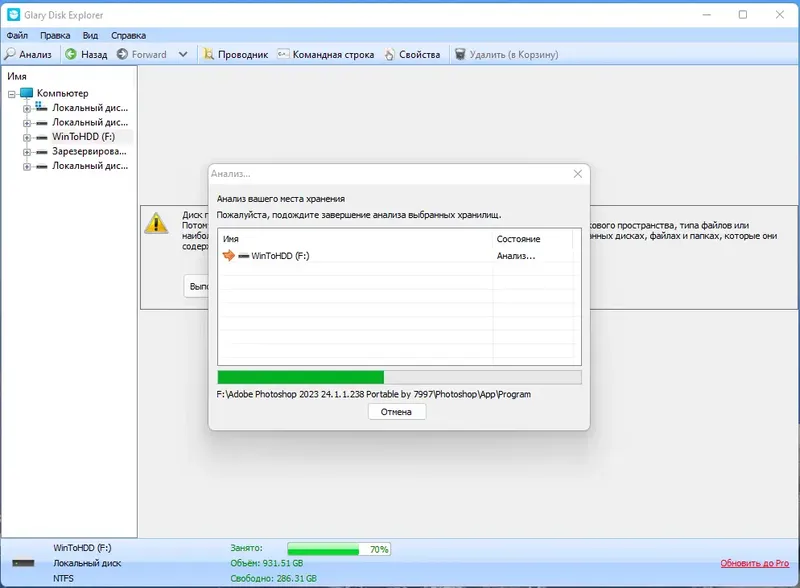This screenshot has height=588, width=800.
Task: Select the WinToHDD (F:) row in analysis list
Action: coord(398,256)
